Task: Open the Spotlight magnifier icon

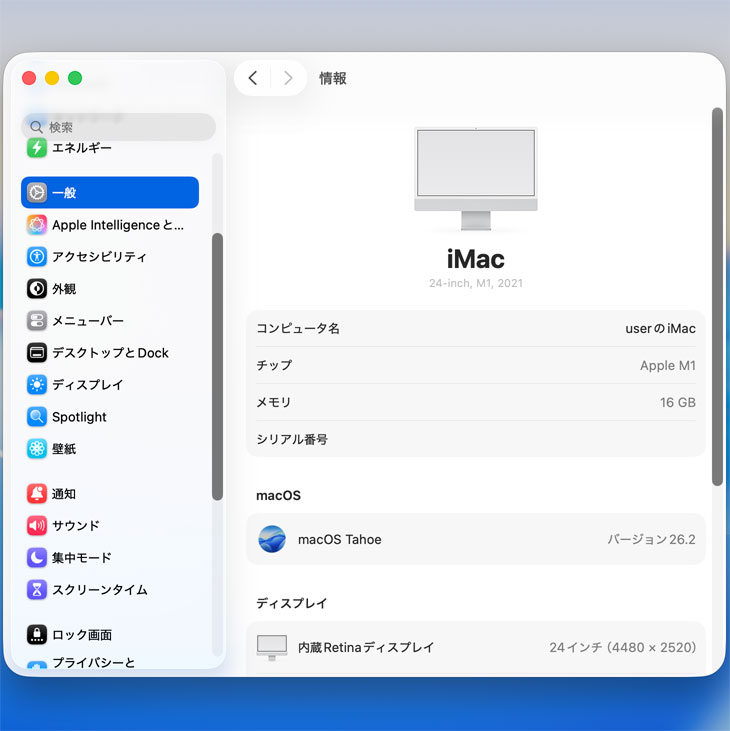Action: pos(37,417)
